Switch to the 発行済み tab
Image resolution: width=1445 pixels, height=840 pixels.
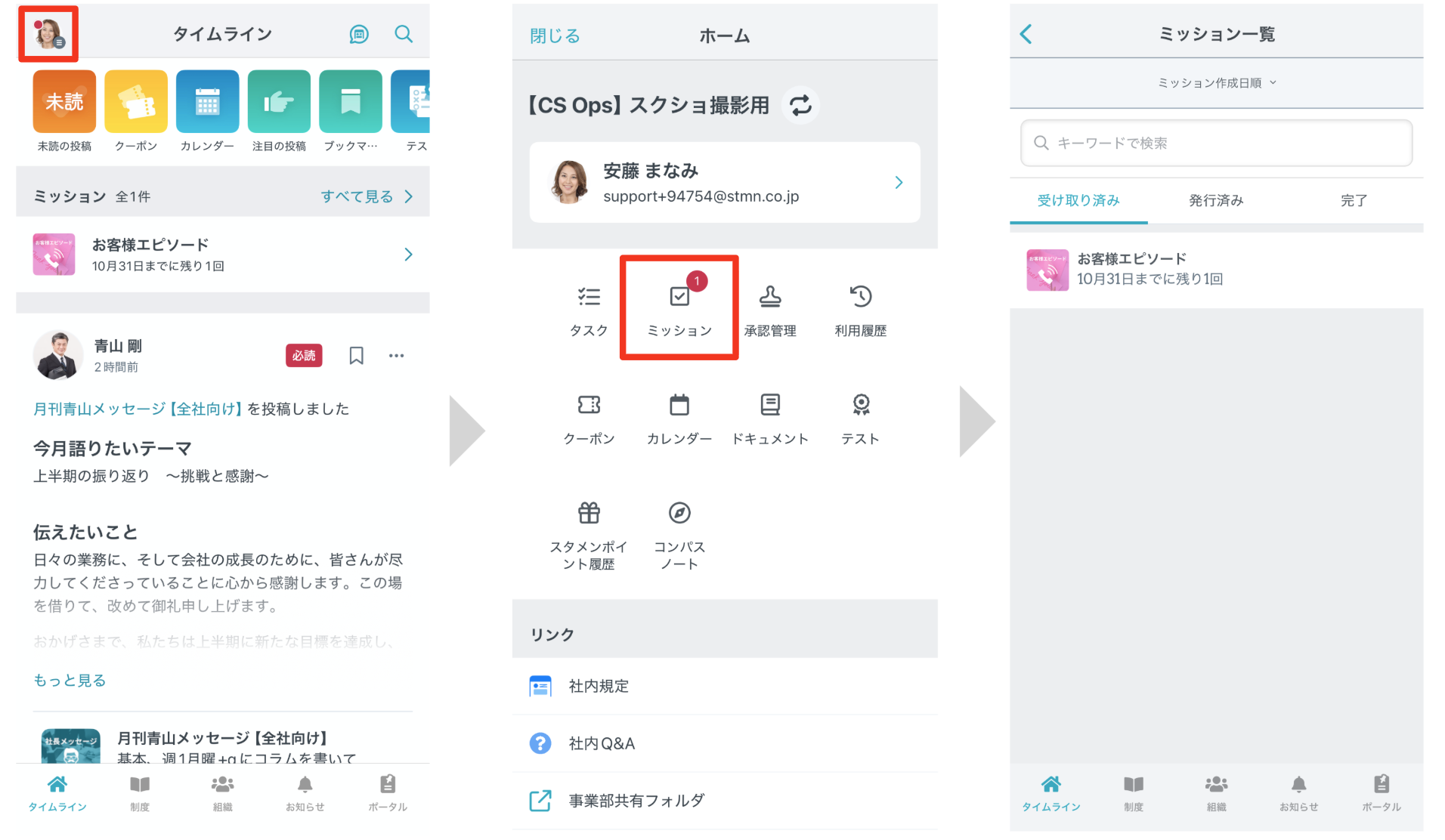[x=1215, y=200]
